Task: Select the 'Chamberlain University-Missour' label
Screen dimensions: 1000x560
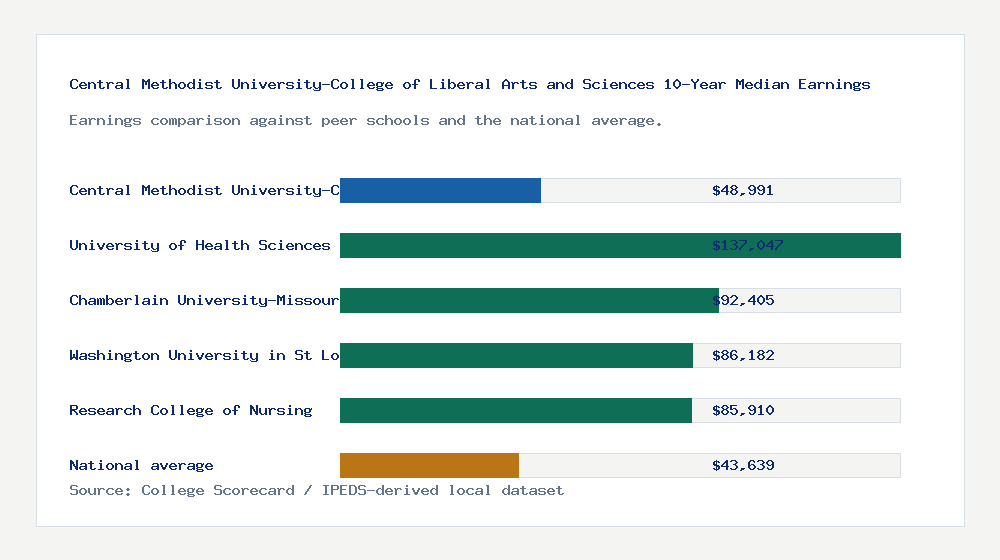Action: click(204, 300)
